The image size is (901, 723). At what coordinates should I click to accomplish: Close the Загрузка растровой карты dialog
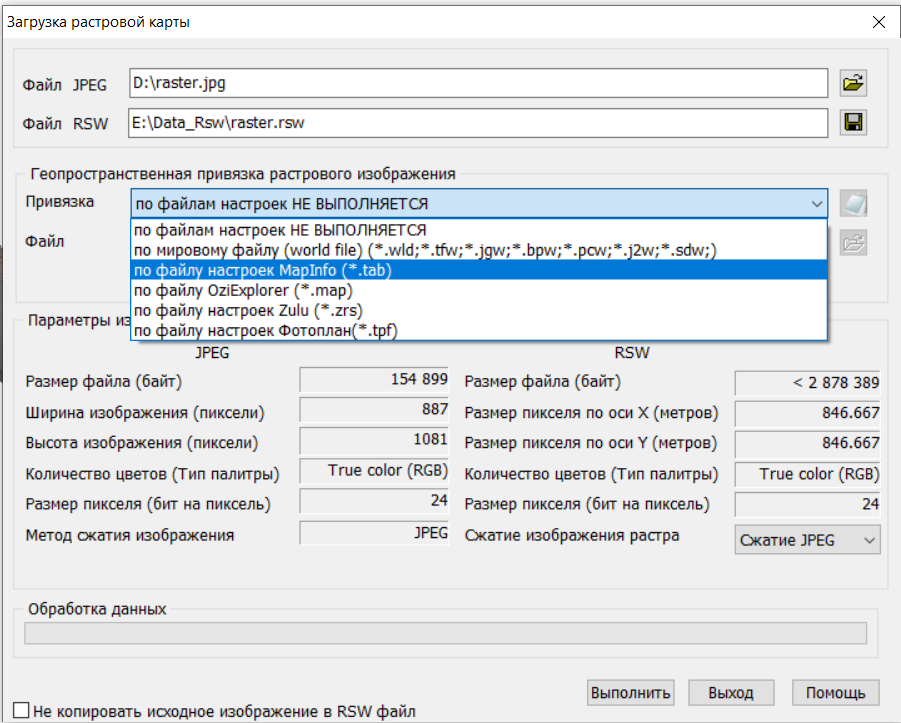pos(878,22)
